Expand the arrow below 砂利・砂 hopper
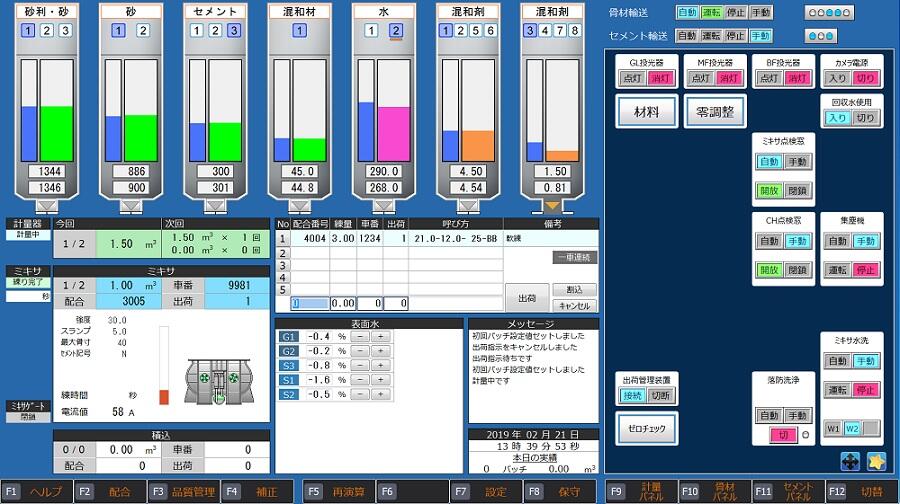 (x=49, y=206)
